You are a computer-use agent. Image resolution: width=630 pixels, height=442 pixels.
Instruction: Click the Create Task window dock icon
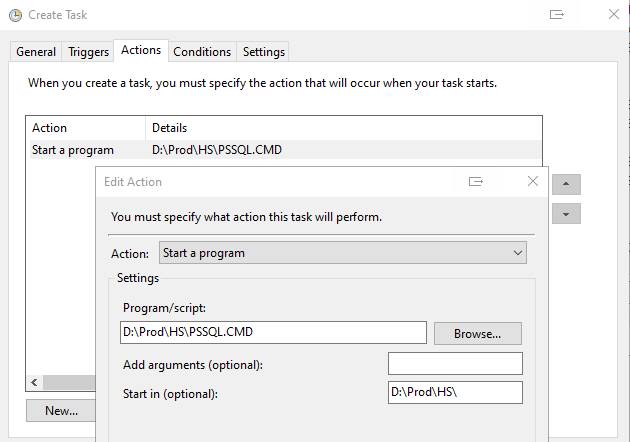click(x=556, y=15)
